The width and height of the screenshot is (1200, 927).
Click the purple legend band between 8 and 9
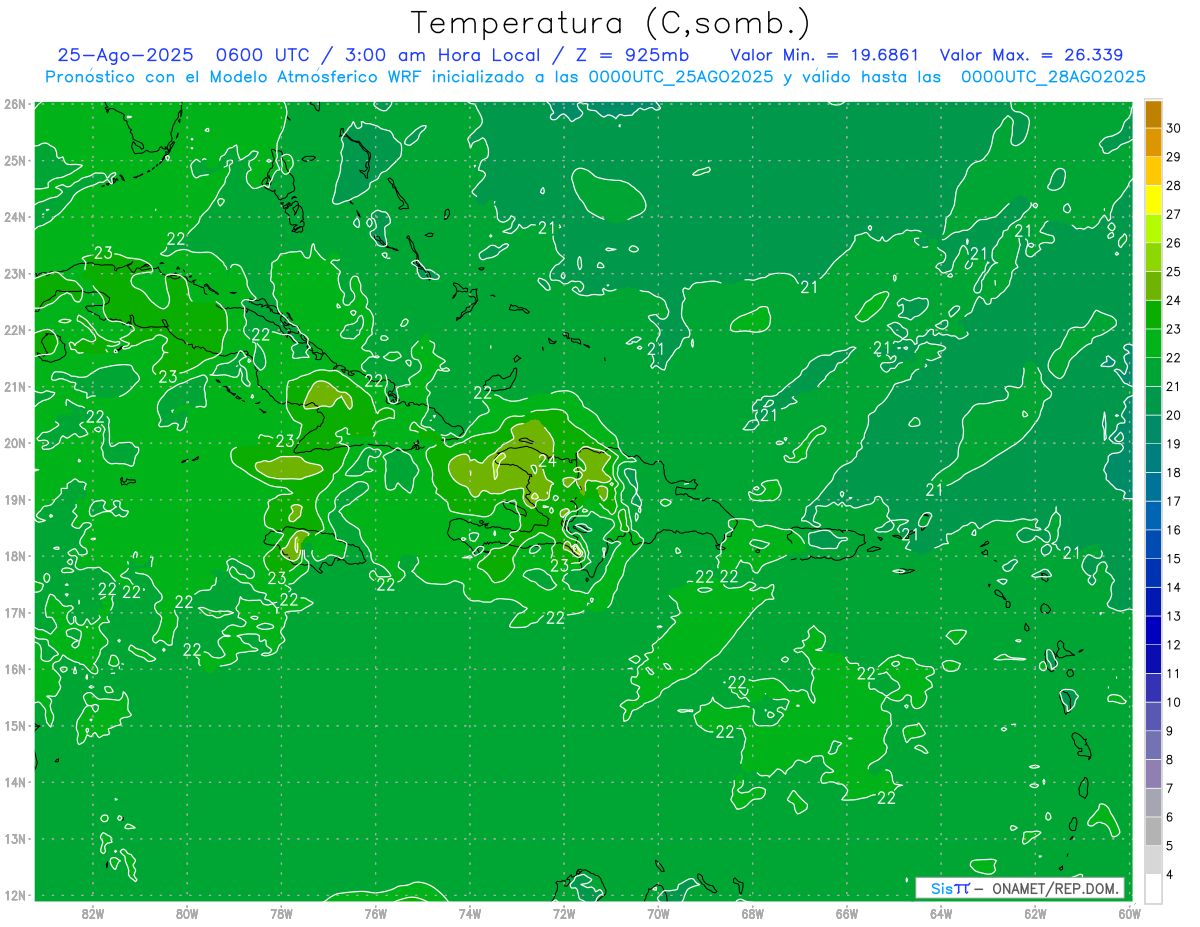1153,745
